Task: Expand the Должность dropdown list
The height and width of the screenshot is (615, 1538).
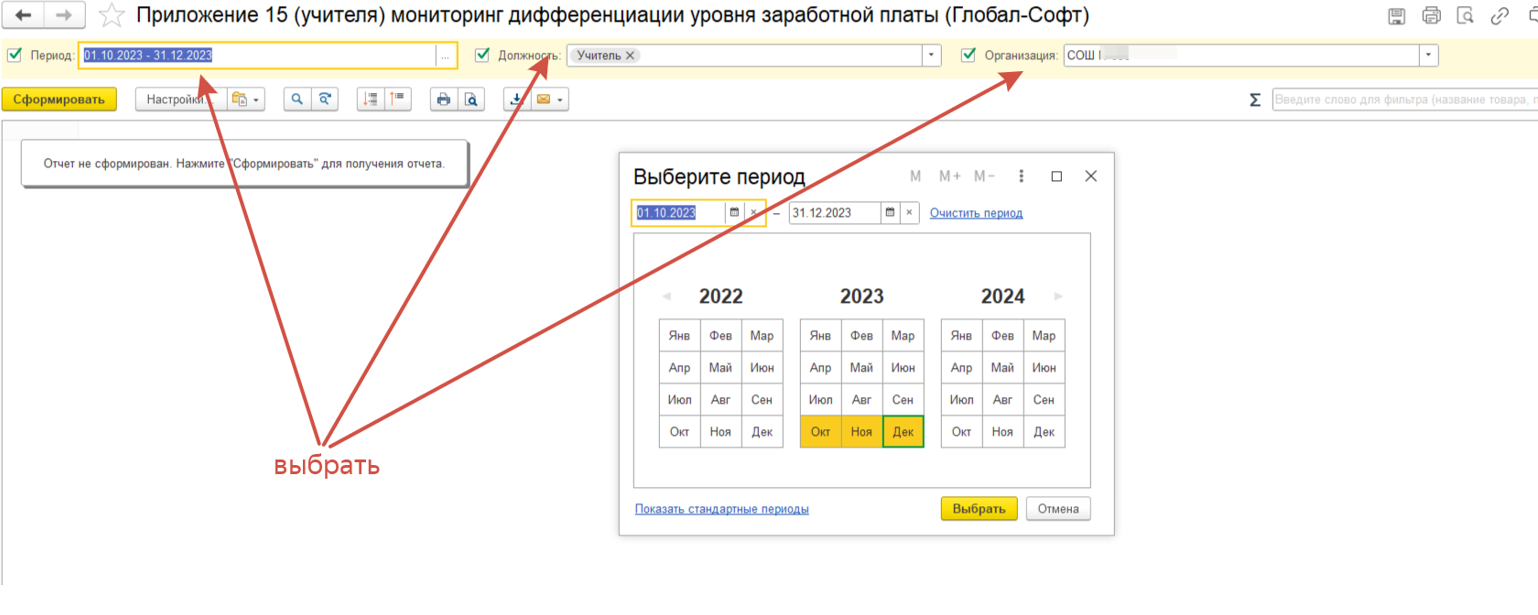Action: pos(931,56)
